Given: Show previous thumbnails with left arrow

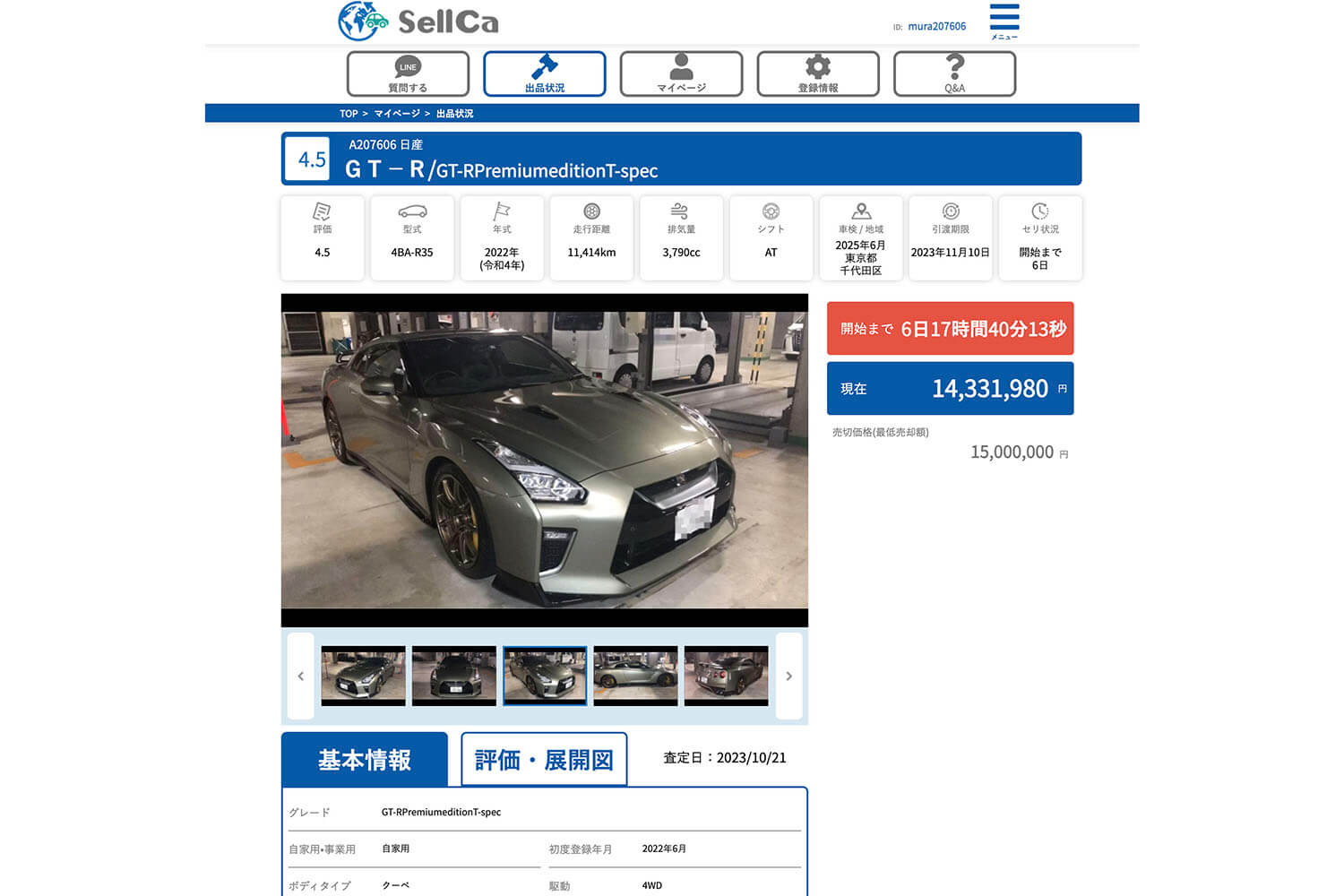Looking at the screenshot, I should (x=301, y=676).
